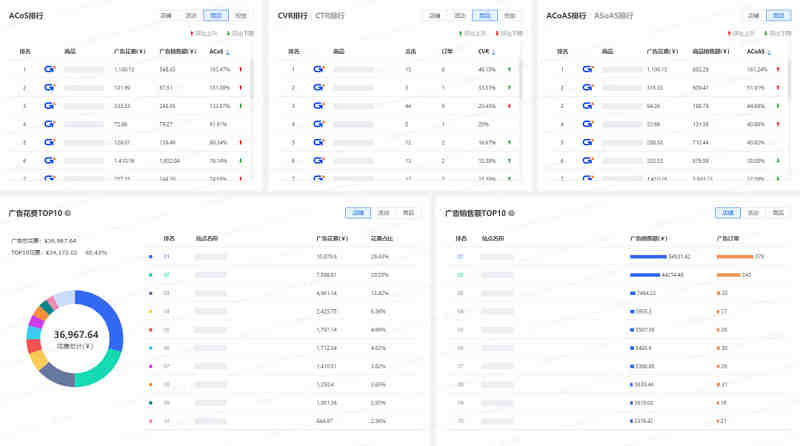800x446 pixels.
Task: Click the ACoS column sort icon
Action: (x=227, y=52)
